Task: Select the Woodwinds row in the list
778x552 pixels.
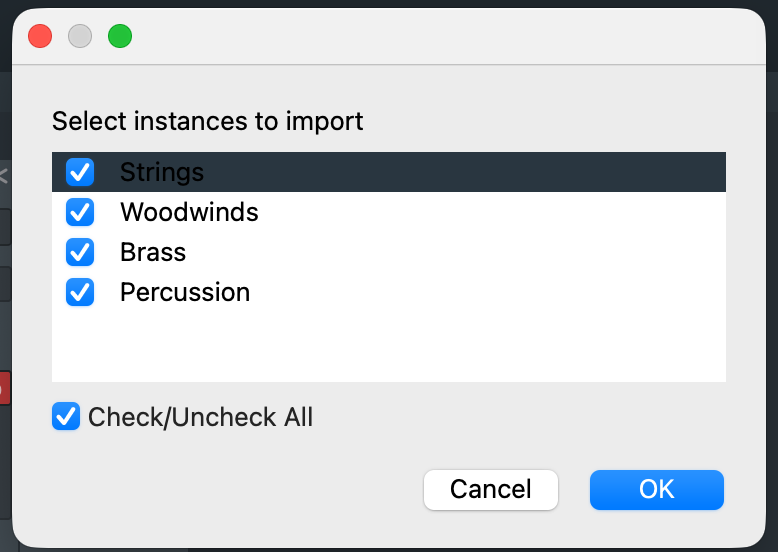Action: [189, 212]
